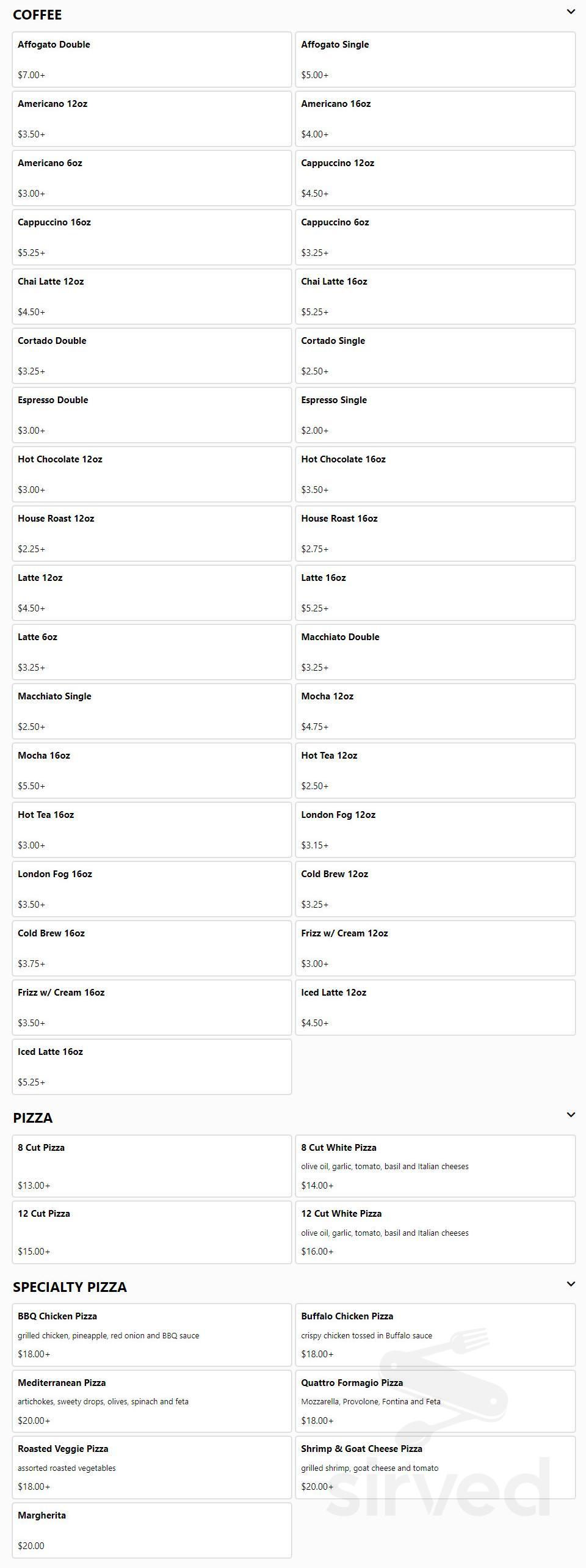Viewport: 586px width, 1568px height.
Task: Pick Shrimp & Goat Cheese Pizza
Action: (x=435, y=1467)
